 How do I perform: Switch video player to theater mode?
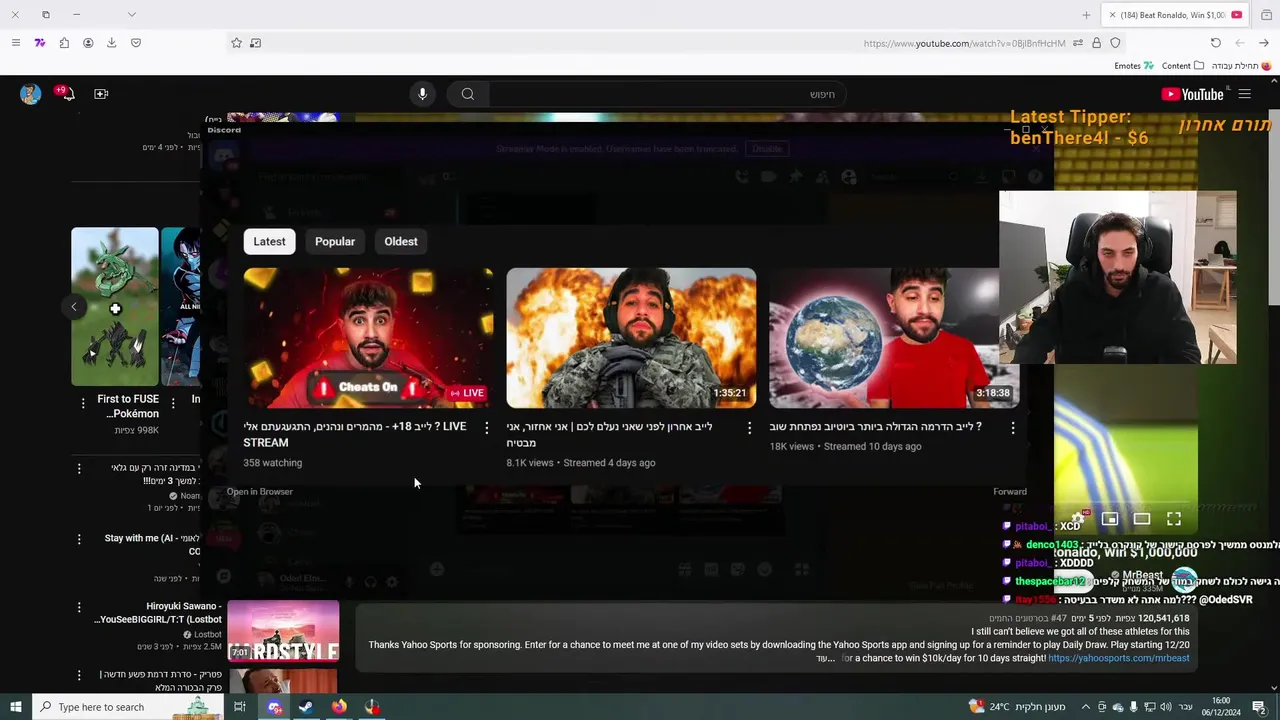click(x=1142, y=519)
